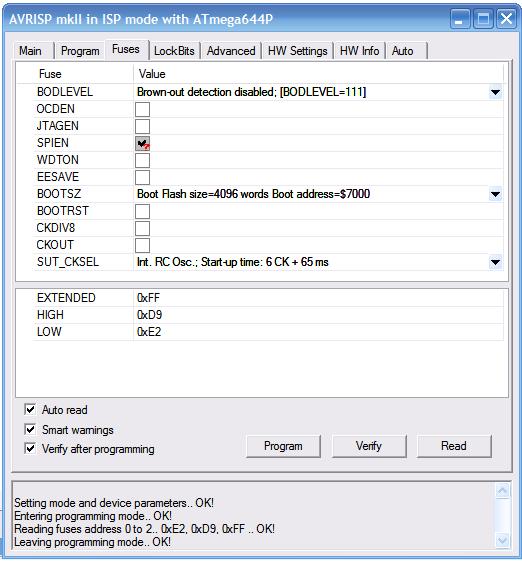Open the Auto tab

[403, 51]
